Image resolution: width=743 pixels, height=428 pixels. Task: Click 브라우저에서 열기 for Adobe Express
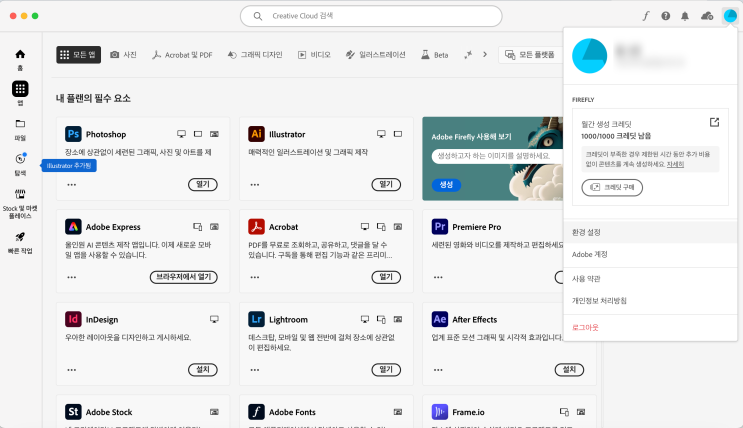[x=184, y=277]
